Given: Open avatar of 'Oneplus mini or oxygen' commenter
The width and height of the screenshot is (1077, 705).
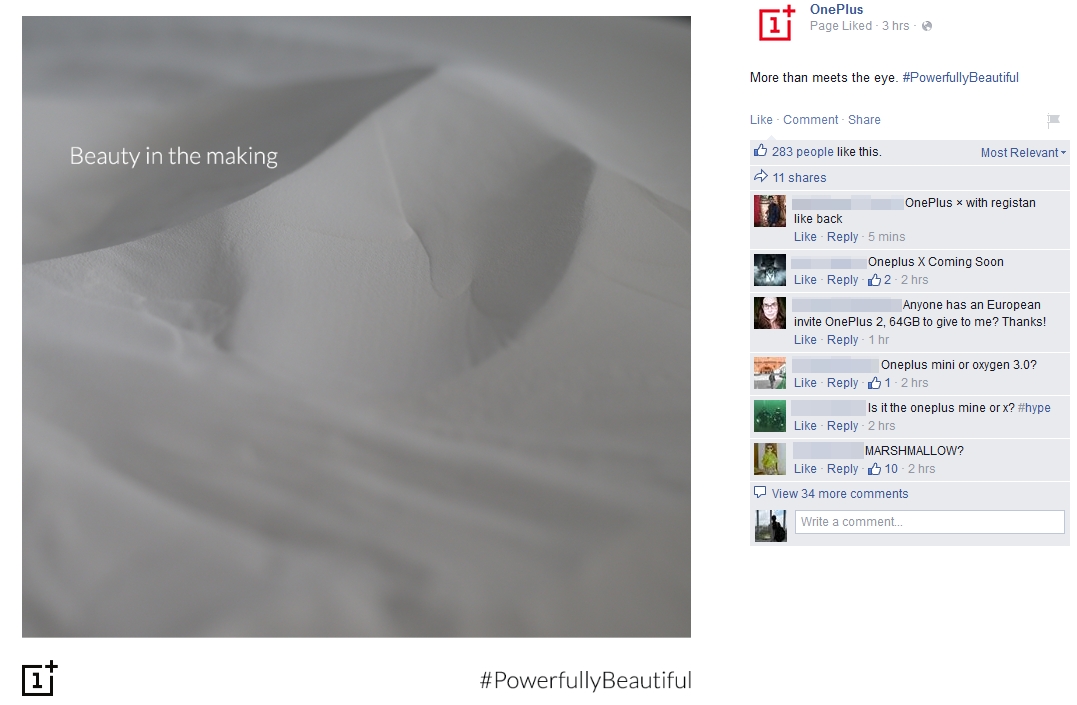Looking at the screenshot, I should coord(770,373).
